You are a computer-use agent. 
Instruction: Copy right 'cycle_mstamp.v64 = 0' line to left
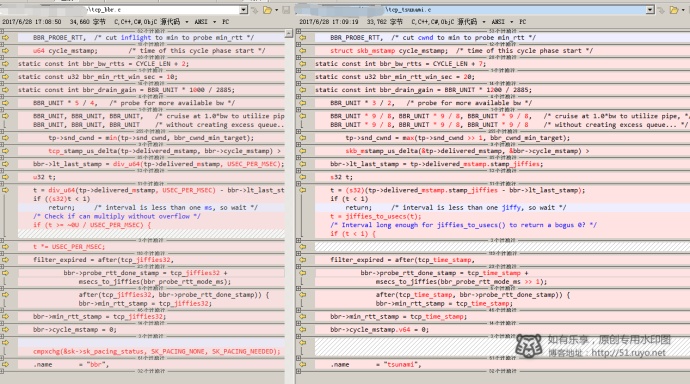[x=303, y=329]
